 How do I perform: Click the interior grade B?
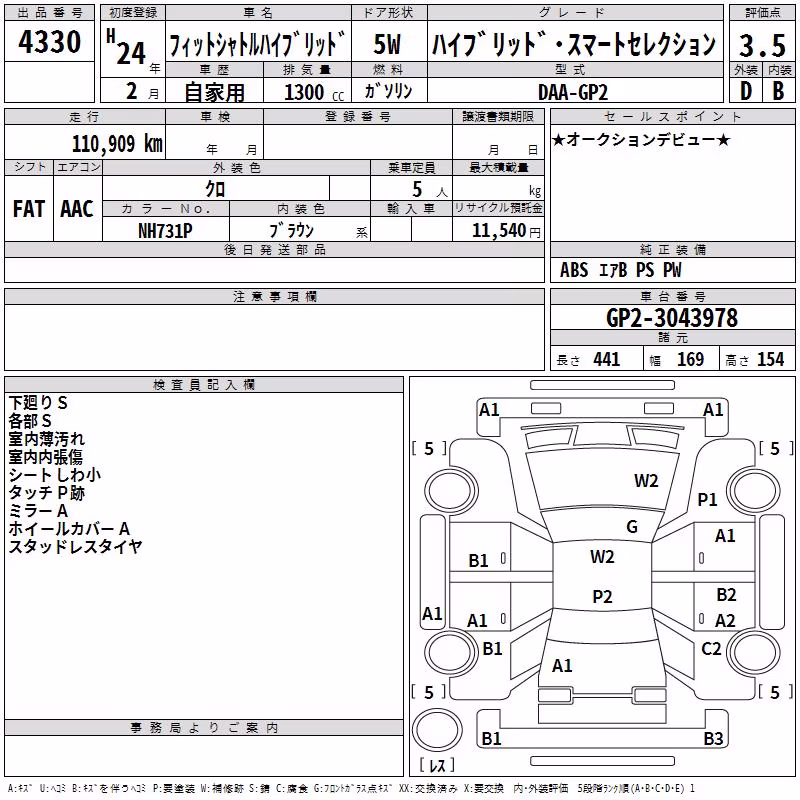pyautogui.click(x=778, y=91)
